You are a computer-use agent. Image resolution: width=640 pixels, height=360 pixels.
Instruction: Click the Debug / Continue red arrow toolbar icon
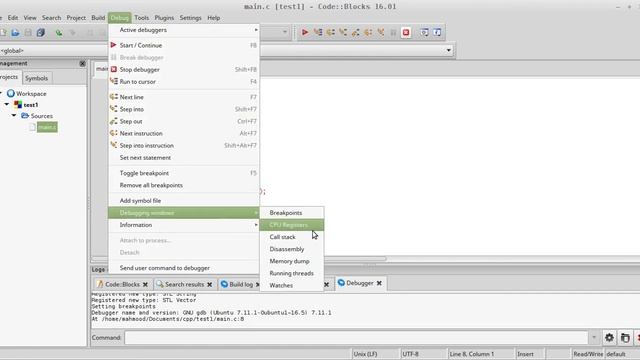[305, 32]
